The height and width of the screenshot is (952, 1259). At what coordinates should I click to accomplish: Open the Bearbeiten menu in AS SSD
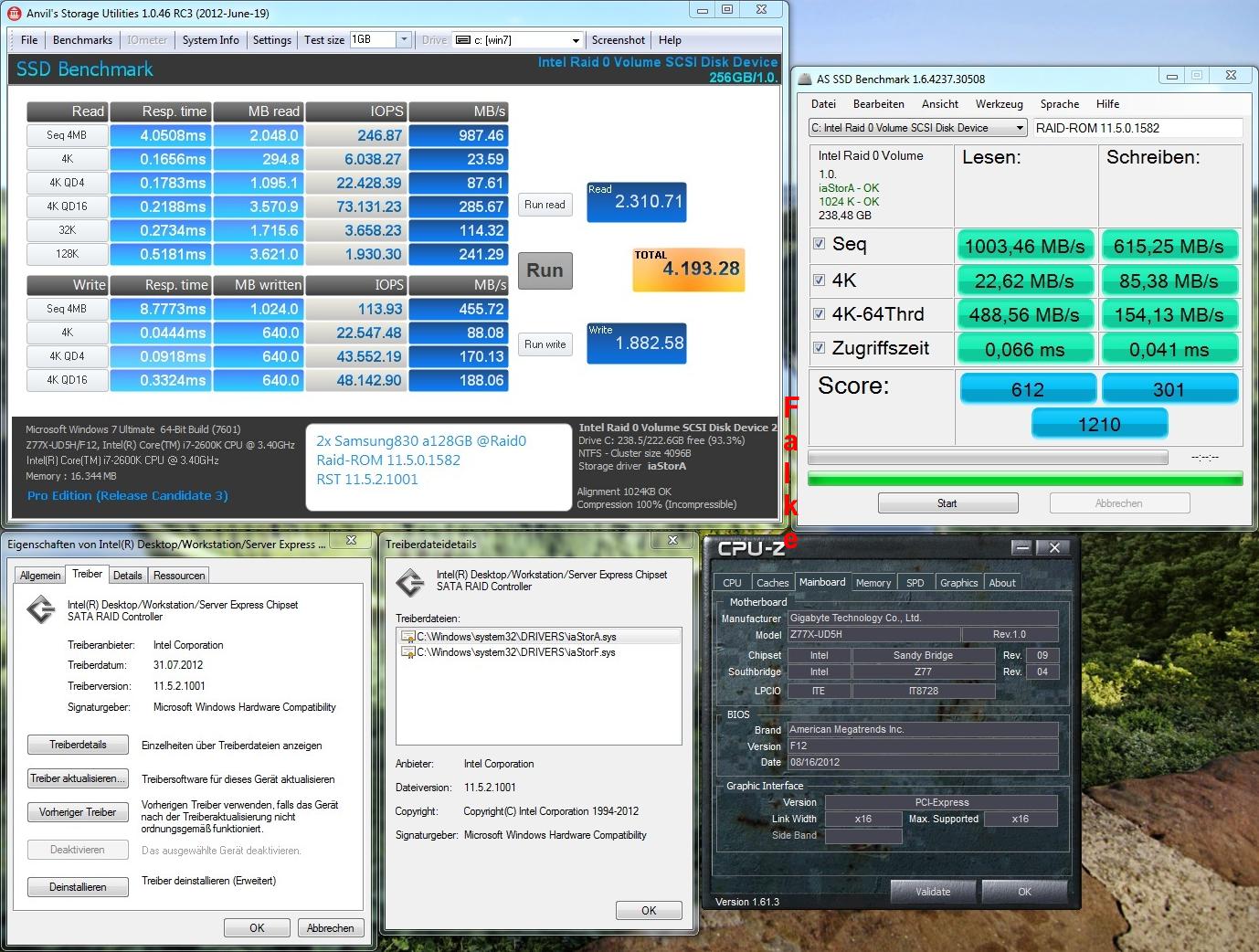click(878, 104)
